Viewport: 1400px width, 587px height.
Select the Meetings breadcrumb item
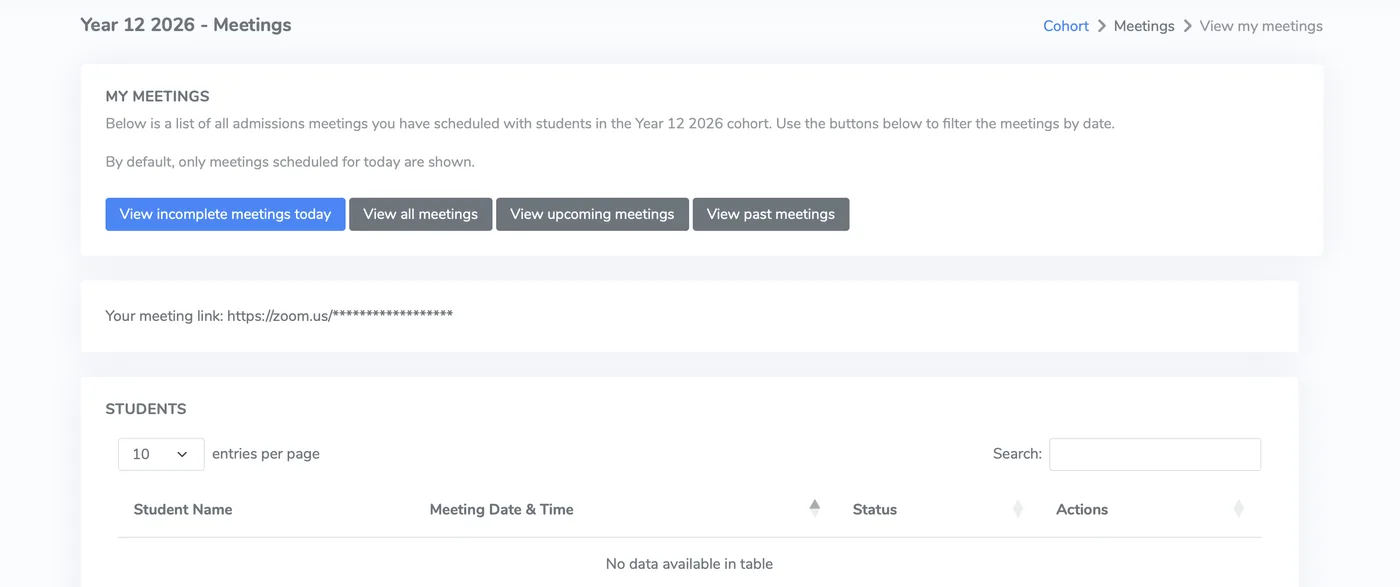[x=1144, y=26]
